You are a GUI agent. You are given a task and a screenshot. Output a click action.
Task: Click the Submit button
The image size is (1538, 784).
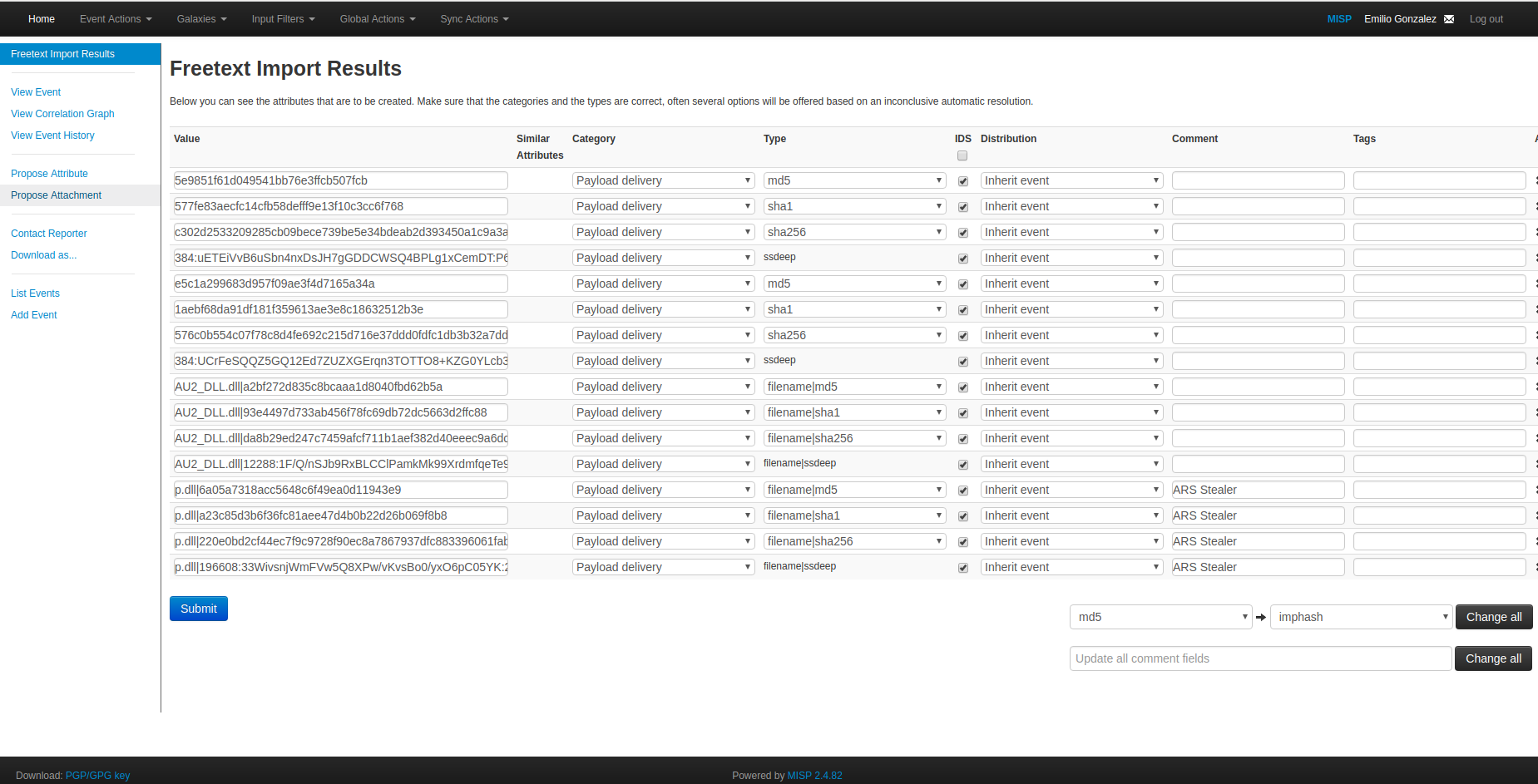point(199,609)
